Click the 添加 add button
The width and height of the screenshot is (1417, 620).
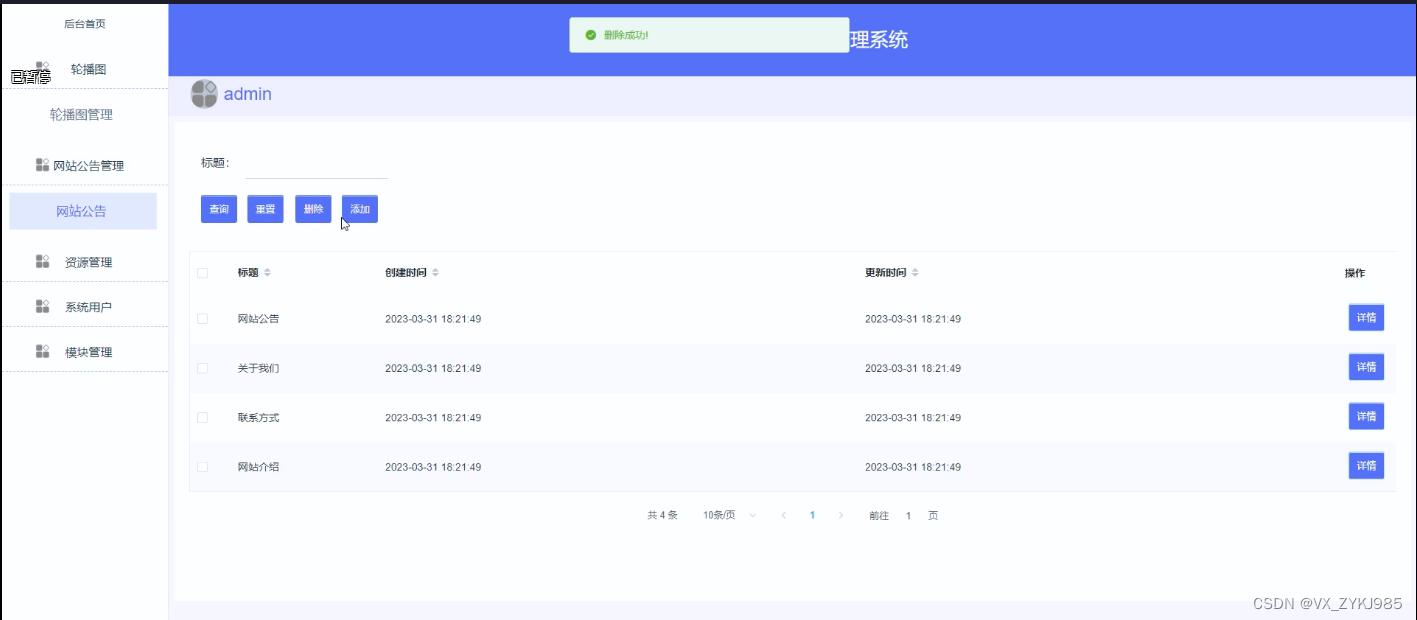click(x=360, y=209)
